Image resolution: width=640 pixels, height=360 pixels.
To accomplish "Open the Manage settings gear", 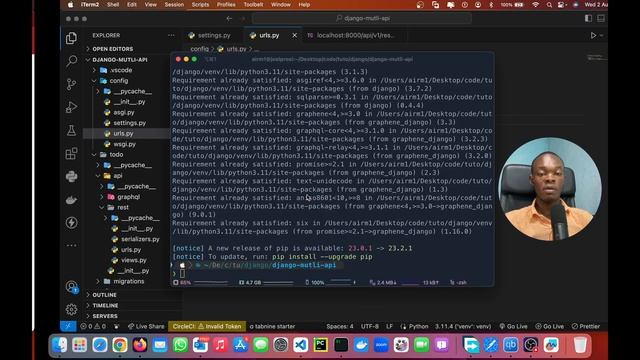I will [x=71, y=309].
